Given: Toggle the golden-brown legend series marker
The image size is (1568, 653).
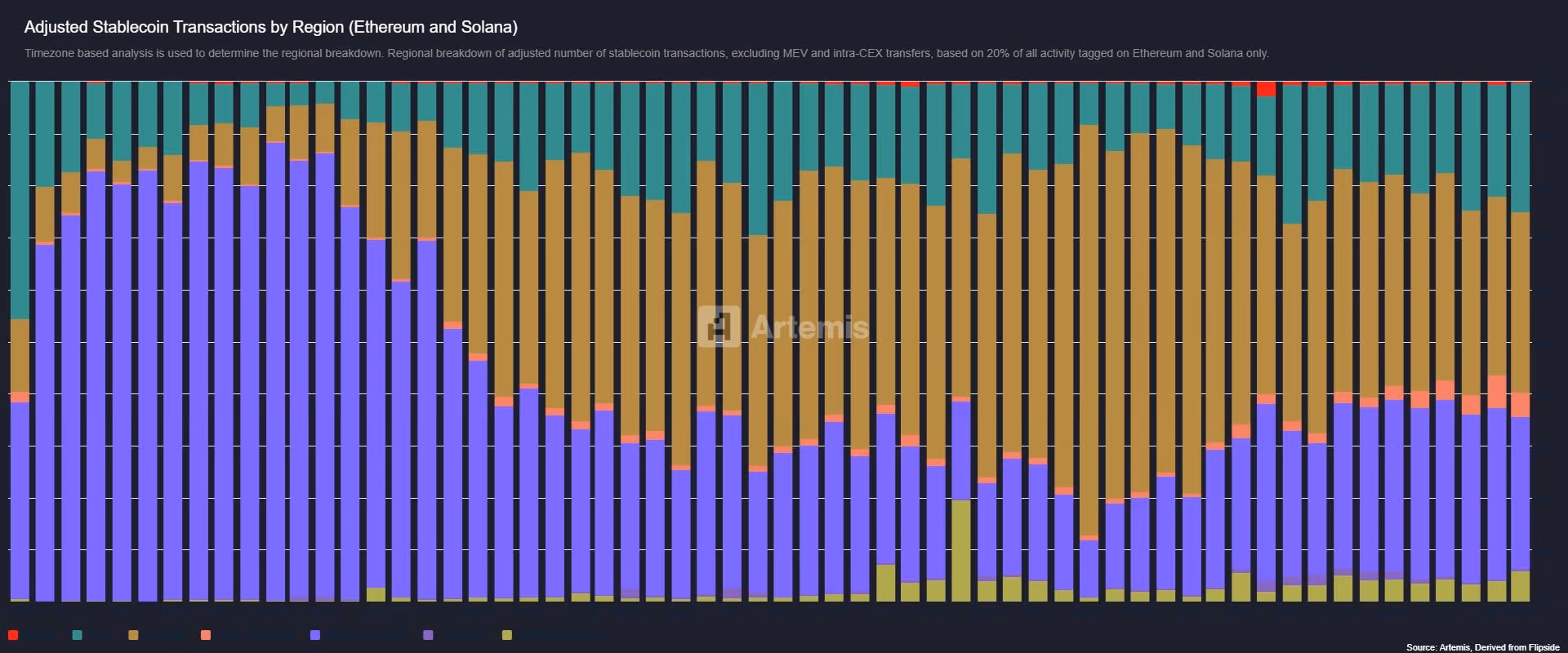Looking at the screenshot, I should [133, 635].
